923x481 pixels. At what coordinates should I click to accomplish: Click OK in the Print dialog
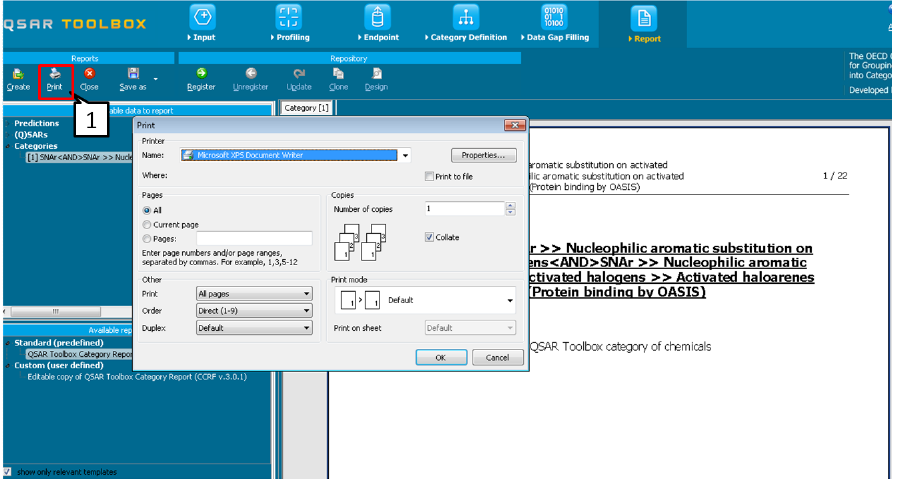tap(441, 357)
